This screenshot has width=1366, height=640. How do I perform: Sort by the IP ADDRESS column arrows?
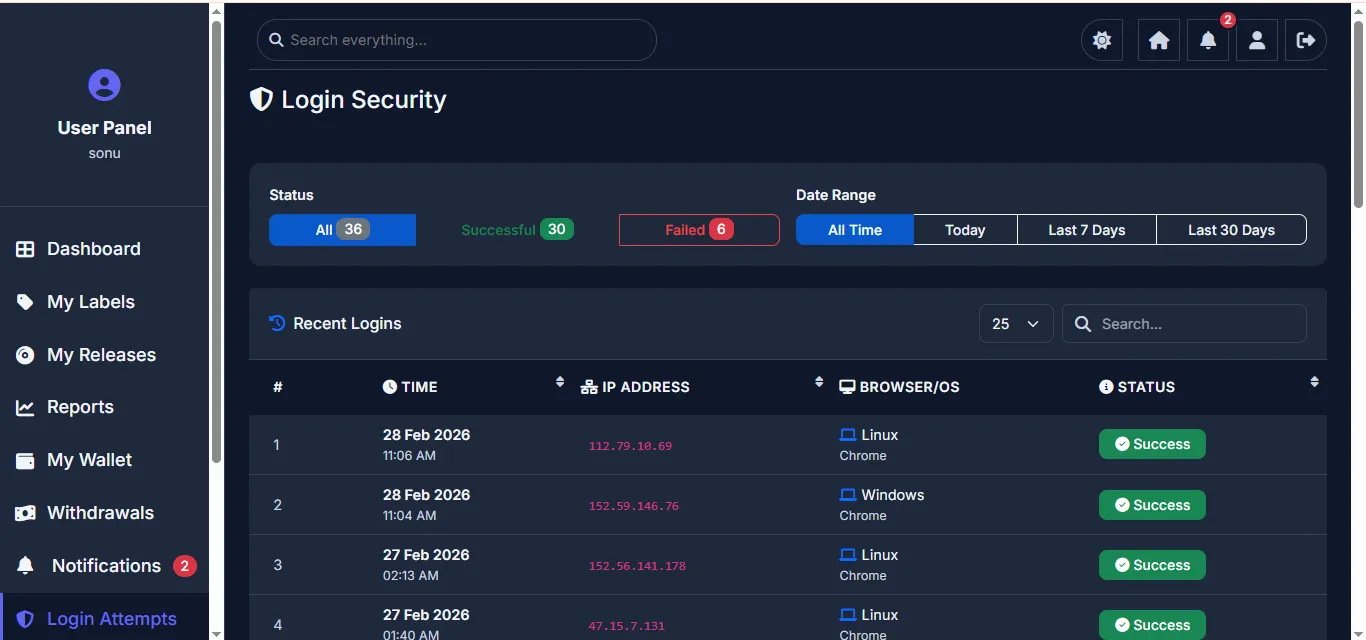coord(819,382)
